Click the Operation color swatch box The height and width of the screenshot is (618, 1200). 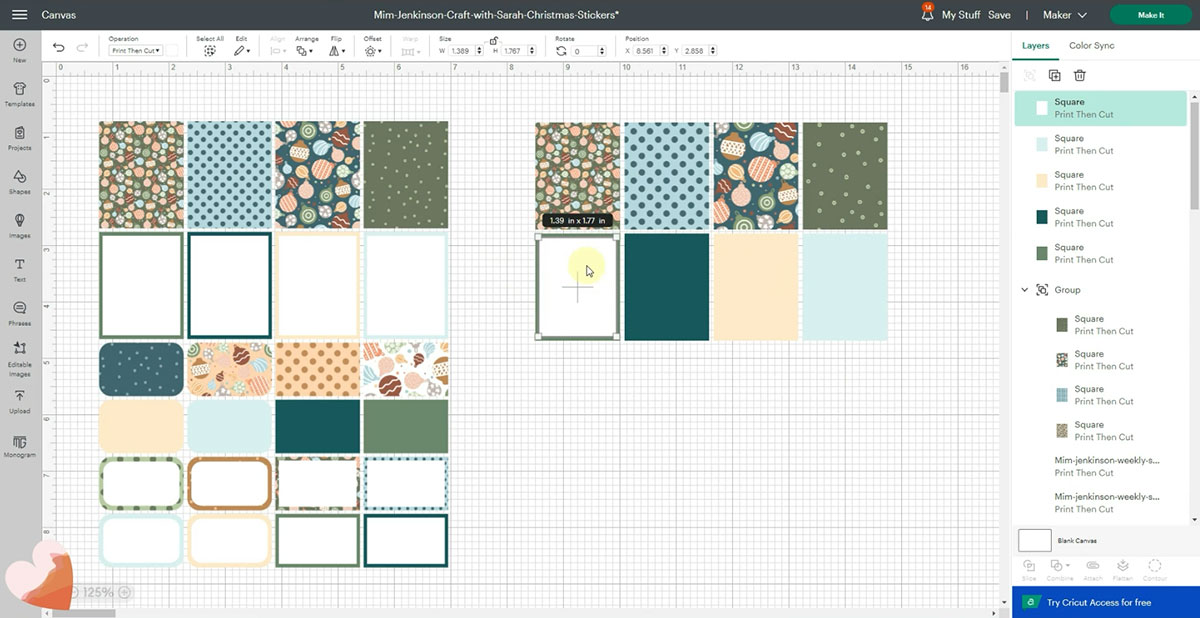point(172,50)
